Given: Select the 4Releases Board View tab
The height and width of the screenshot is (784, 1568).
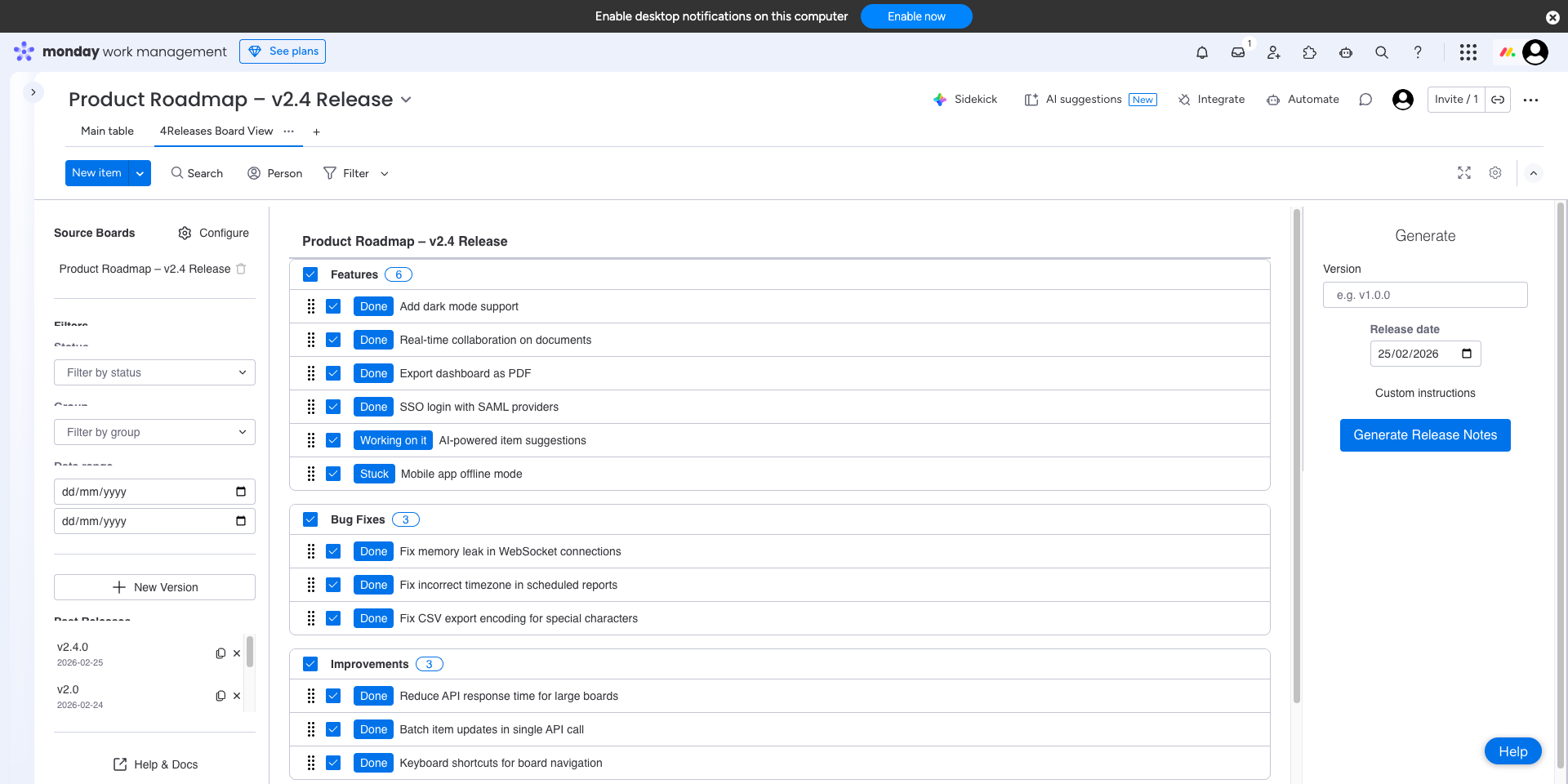Looking at the screenshot, I should coord(216,131).
